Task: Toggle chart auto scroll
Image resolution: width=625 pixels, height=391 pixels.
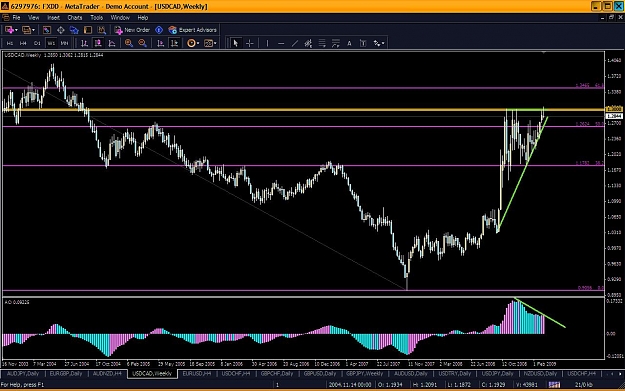Action: click(161, 43)
